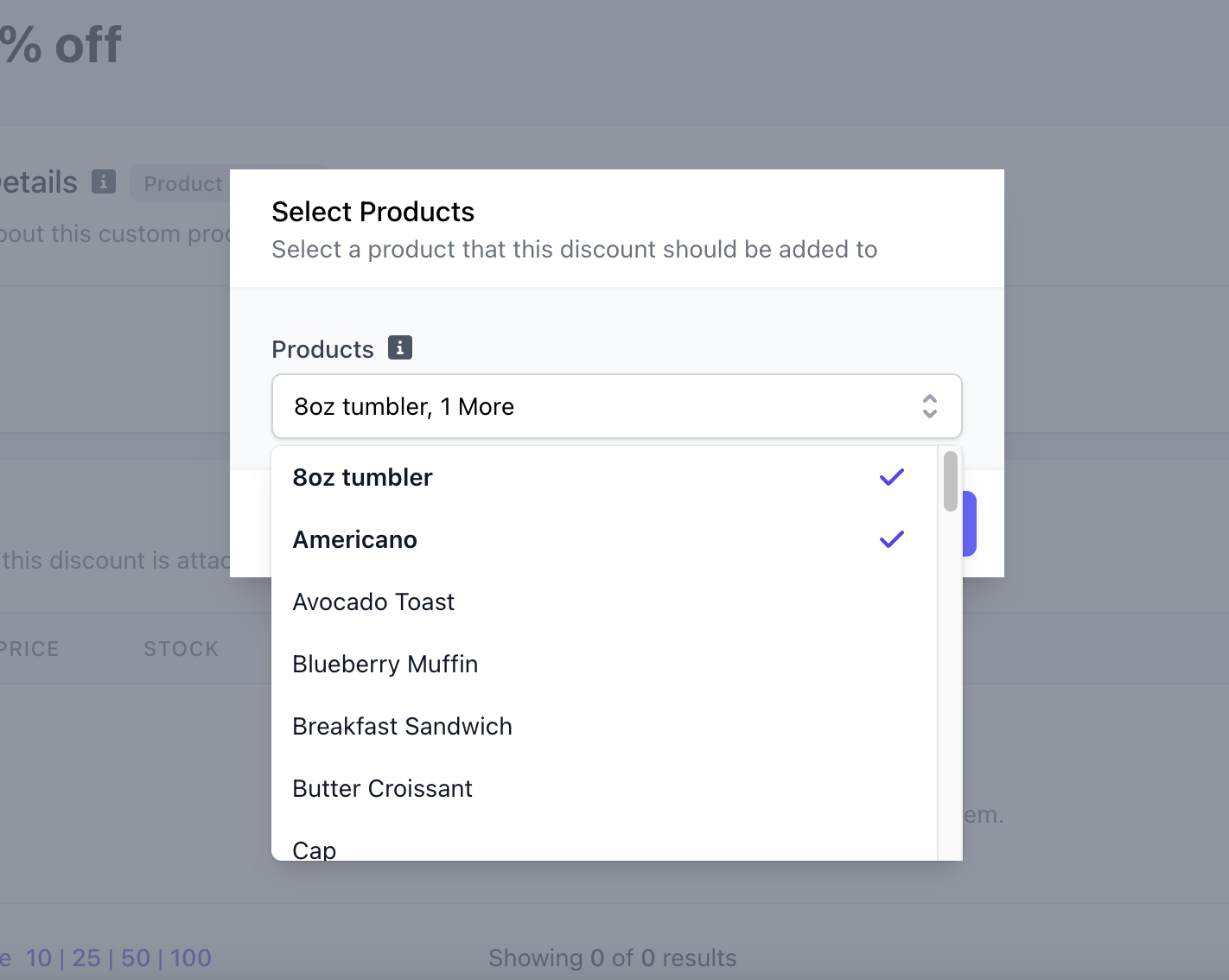Deselect Americano in the product list

[355, 539]
